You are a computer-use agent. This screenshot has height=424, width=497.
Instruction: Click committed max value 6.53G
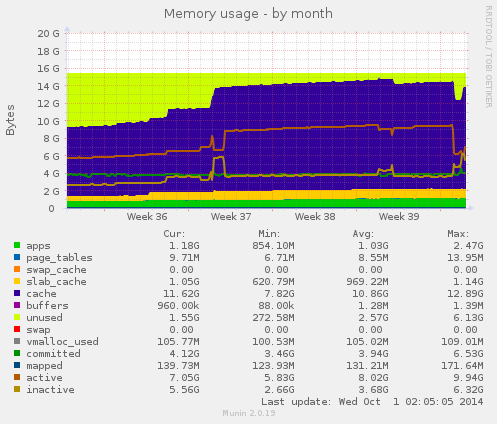pyautogui.click(x=468, y=354)
